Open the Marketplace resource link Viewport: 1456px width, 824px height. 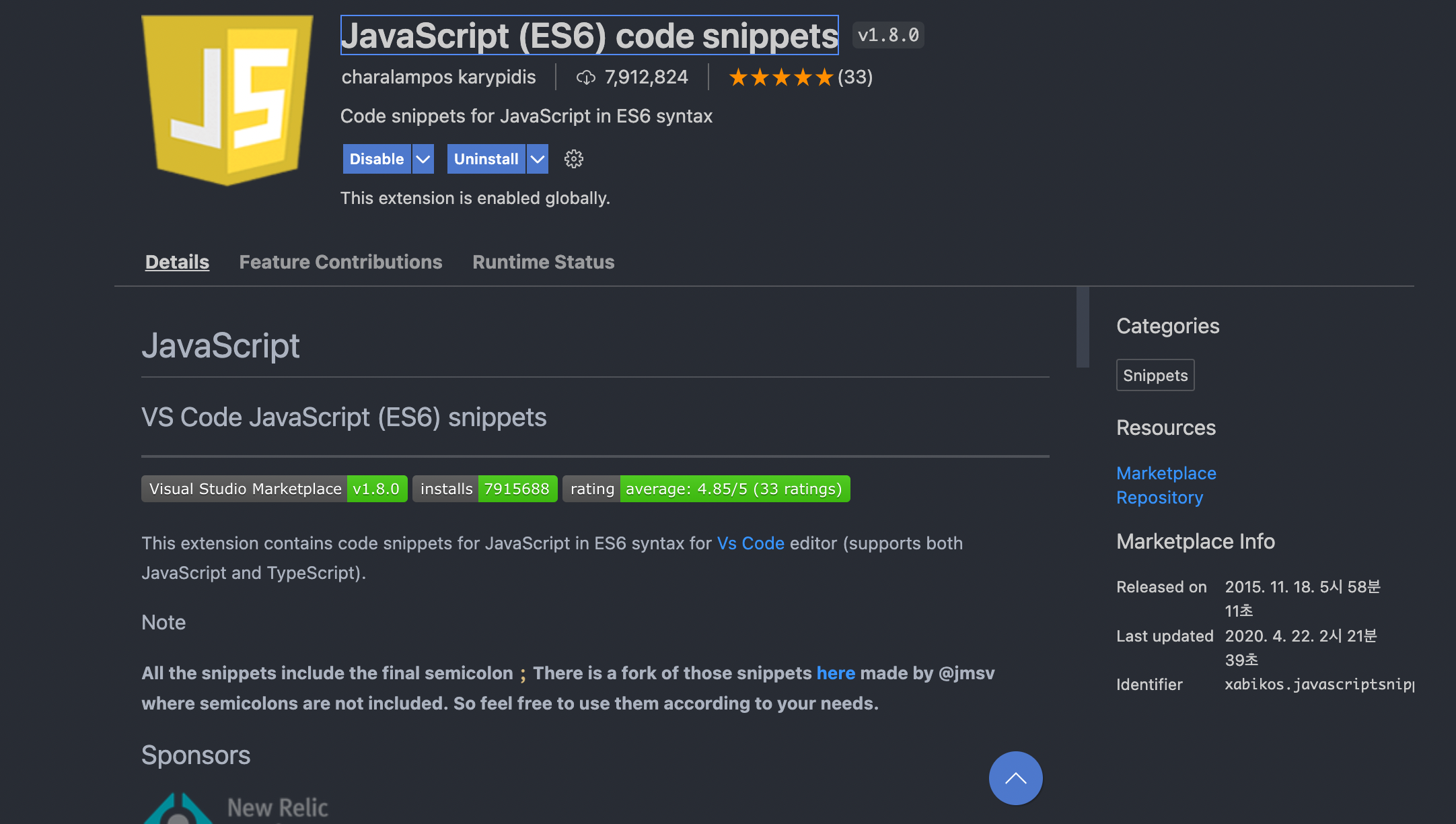click(1166, 473)
